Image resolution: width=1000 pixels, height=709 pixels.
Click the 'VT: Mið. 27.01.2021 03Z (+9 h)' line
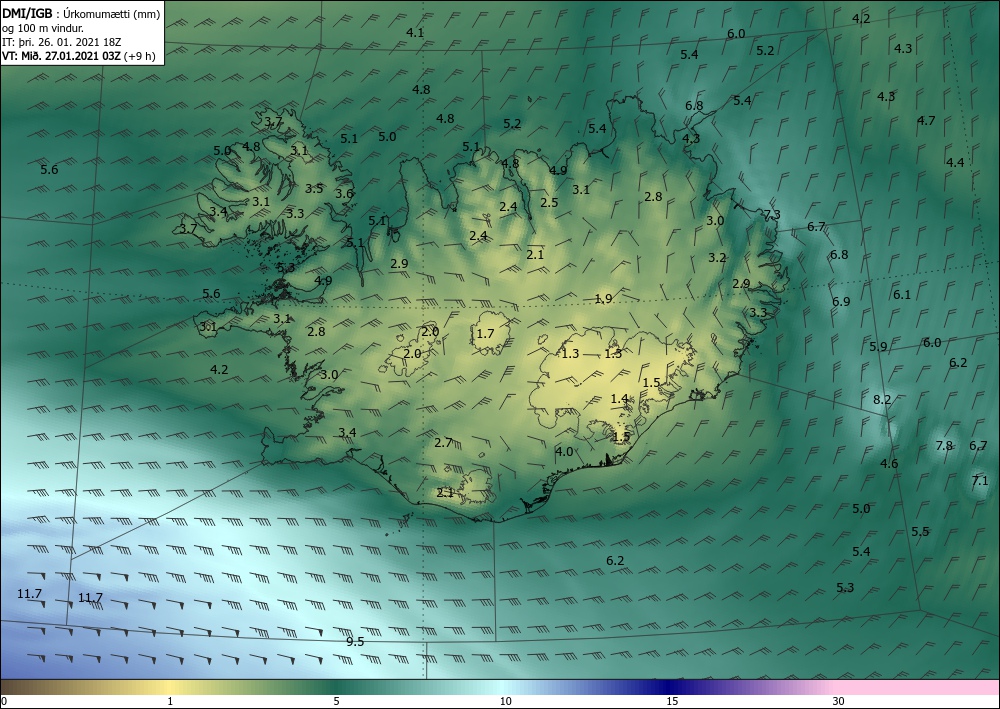coord(78,56)
